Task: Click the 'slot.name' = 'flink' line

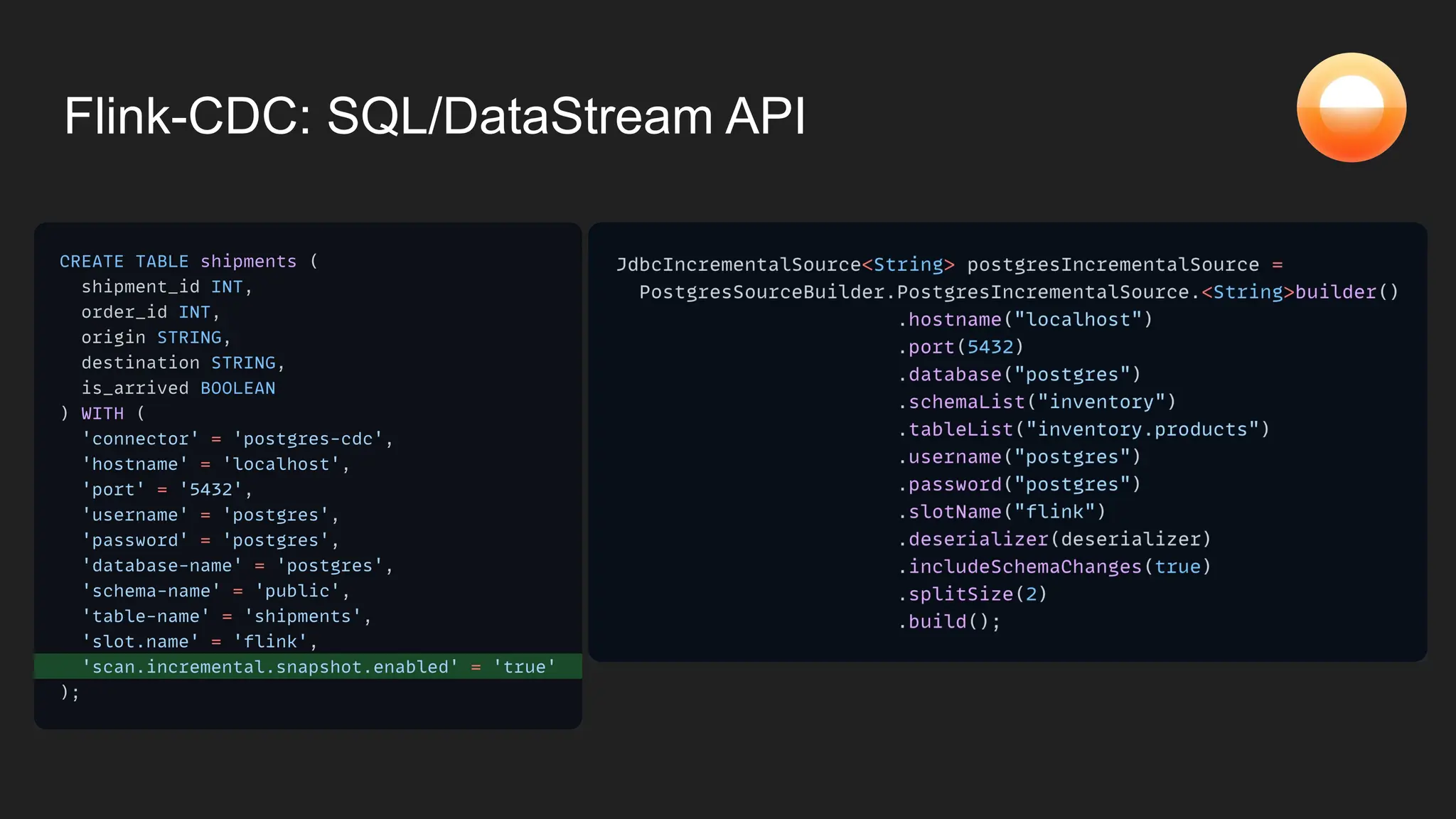Action: [x=200, y=642]
